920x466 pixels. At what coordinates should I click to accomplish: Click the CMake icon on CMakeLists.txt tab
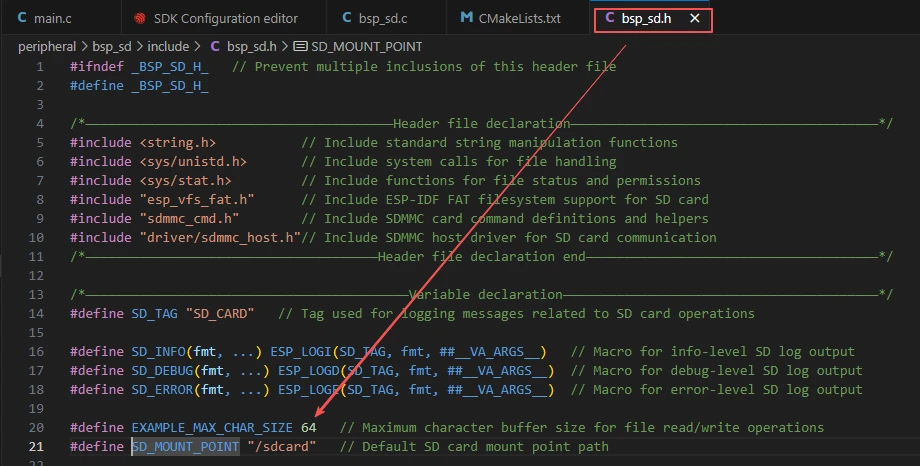467,18
